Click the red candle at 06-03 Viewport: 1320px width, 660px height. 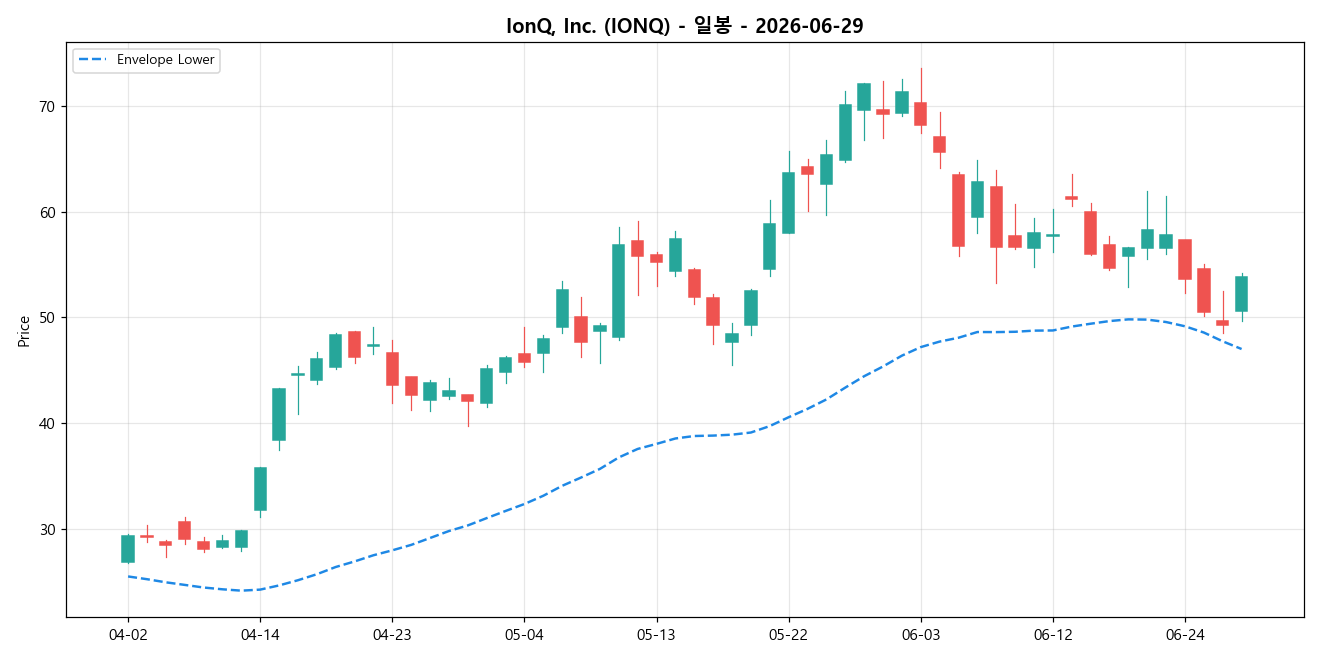pyautogui.click(x=920, y=114)
